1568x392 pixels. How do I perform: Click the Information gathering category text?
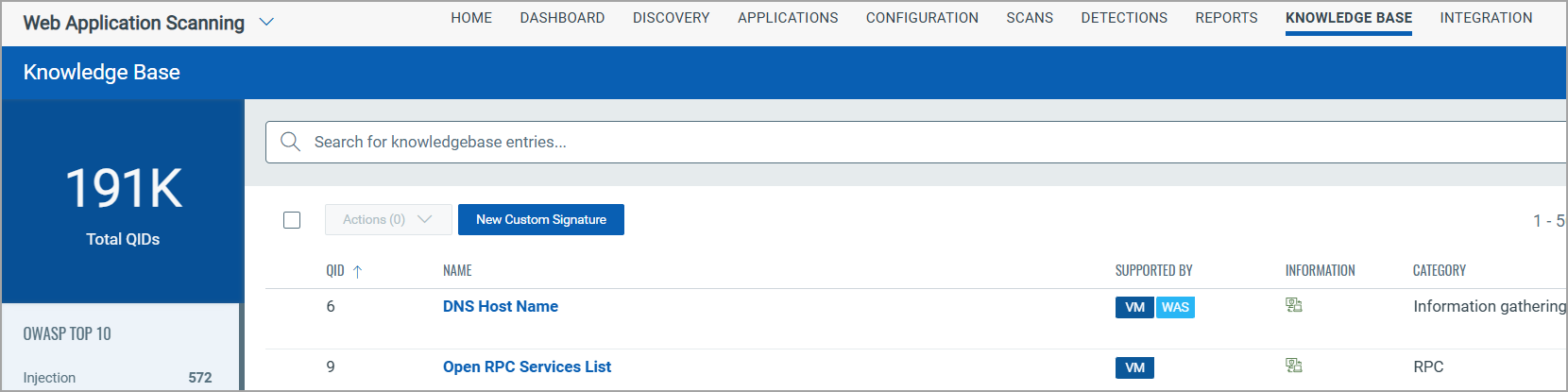(1490, 306)
